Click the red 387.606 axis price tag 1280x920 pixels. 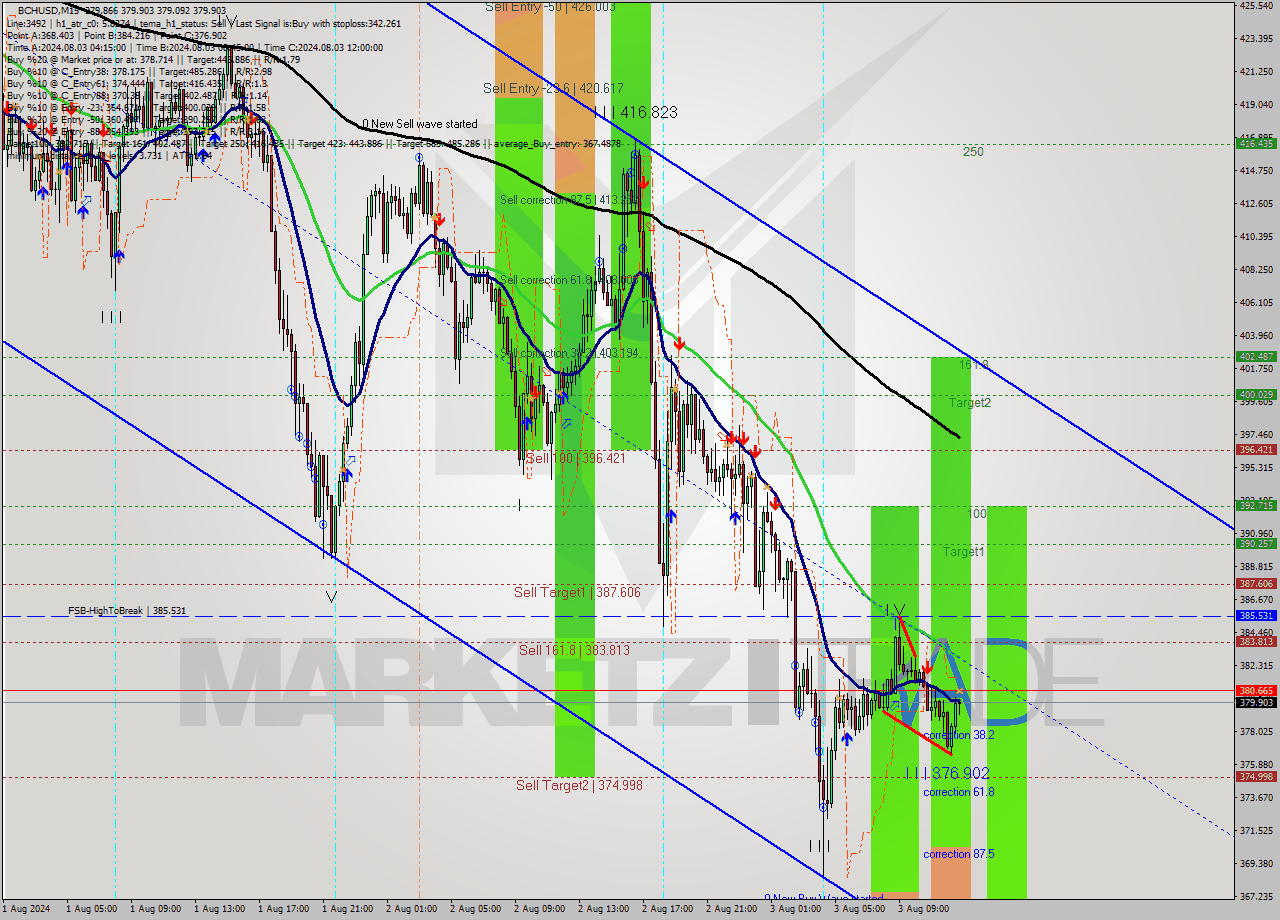pos(1256,584)
